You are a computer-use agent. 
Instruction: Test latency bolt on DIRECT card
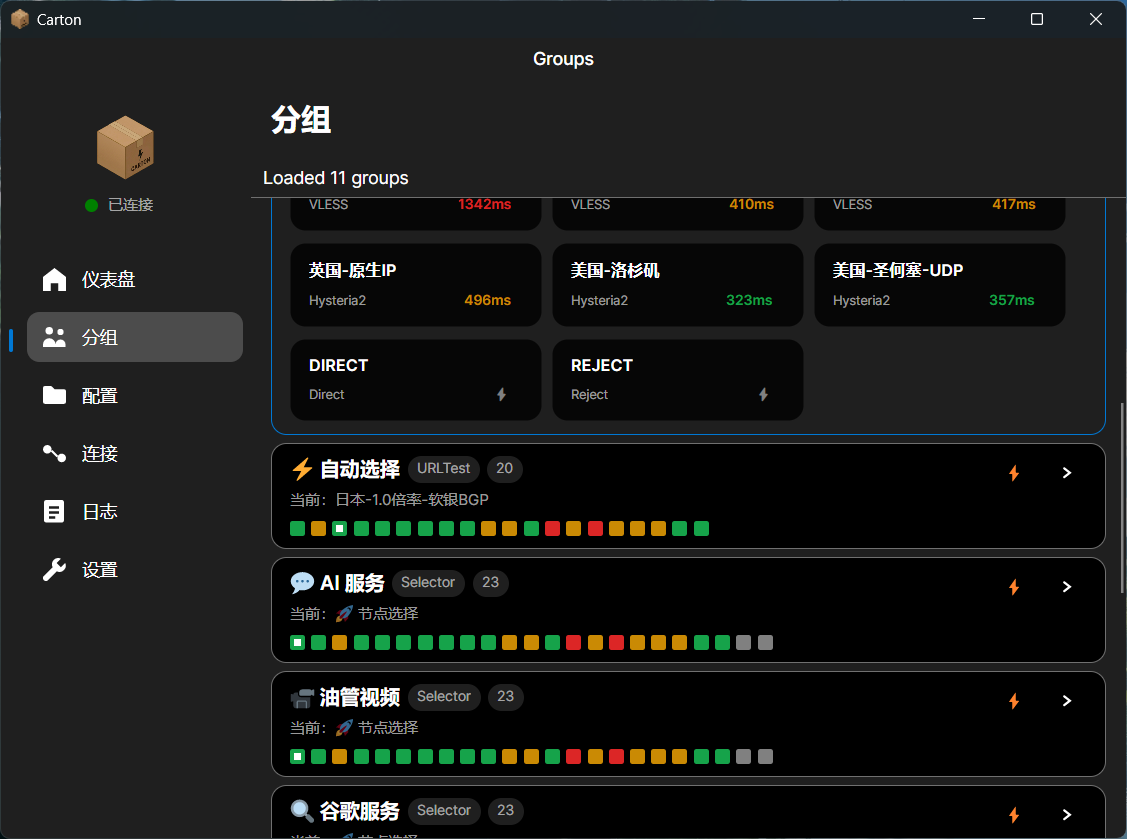click(502, 394)
